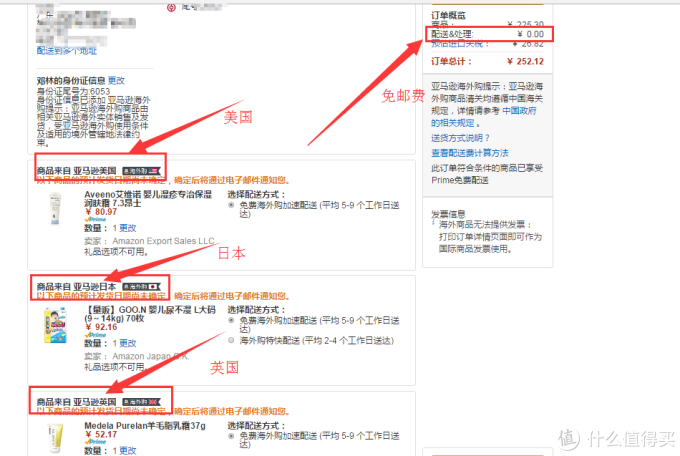680x456 pixels.
Task: Select free expedited shipping for GOO.N diapers
Action: (x=232, y=322)
